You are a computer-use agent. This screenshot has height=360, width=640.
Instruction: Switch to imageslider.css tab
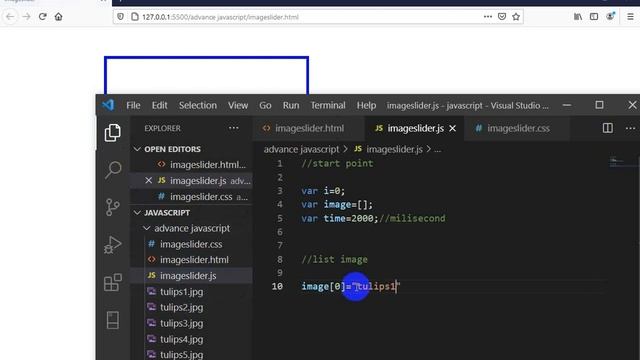tap(517, 129)
